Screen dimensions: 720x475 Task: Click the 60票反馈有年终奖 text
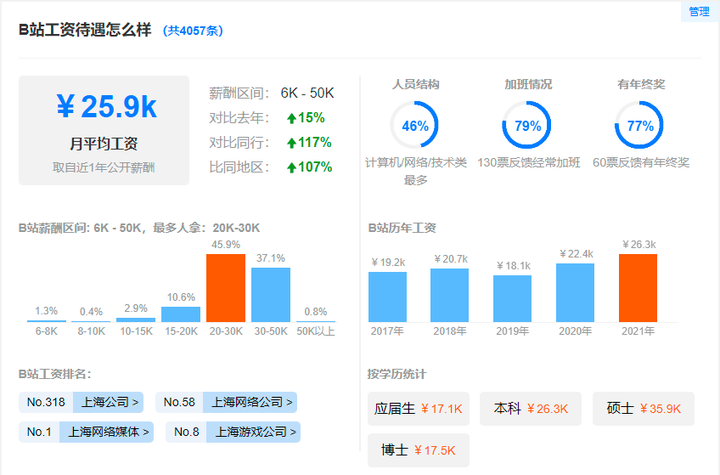pos(641,163)
